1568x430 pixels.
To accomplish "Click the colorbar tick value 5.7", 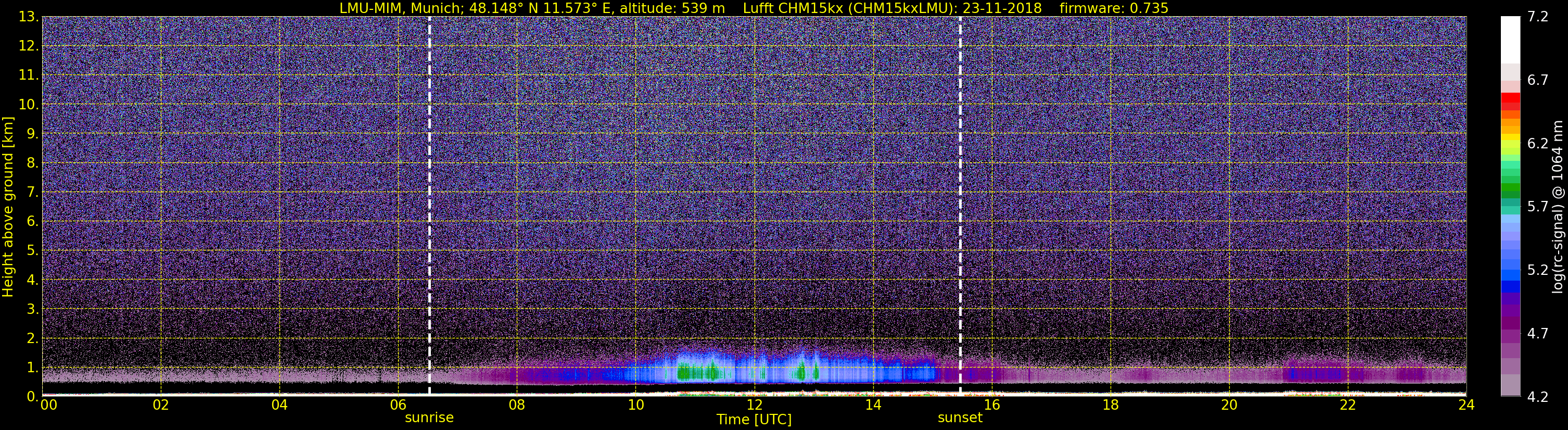I will coord(1538,207).
